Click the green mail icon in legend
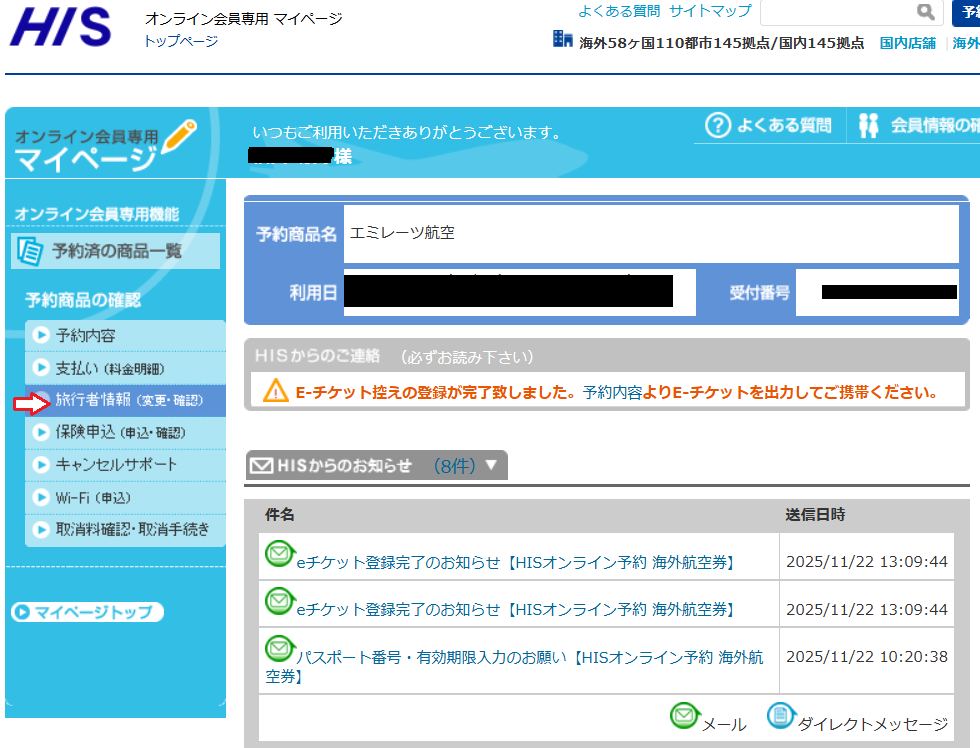The image size is (980, 748). point(684,716)
